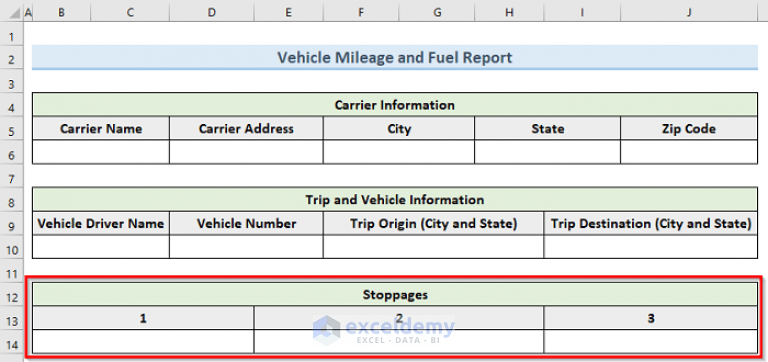Select the City header cell
Image resolution: width=768 pixels, height=362 pixels.
(399, 128)
